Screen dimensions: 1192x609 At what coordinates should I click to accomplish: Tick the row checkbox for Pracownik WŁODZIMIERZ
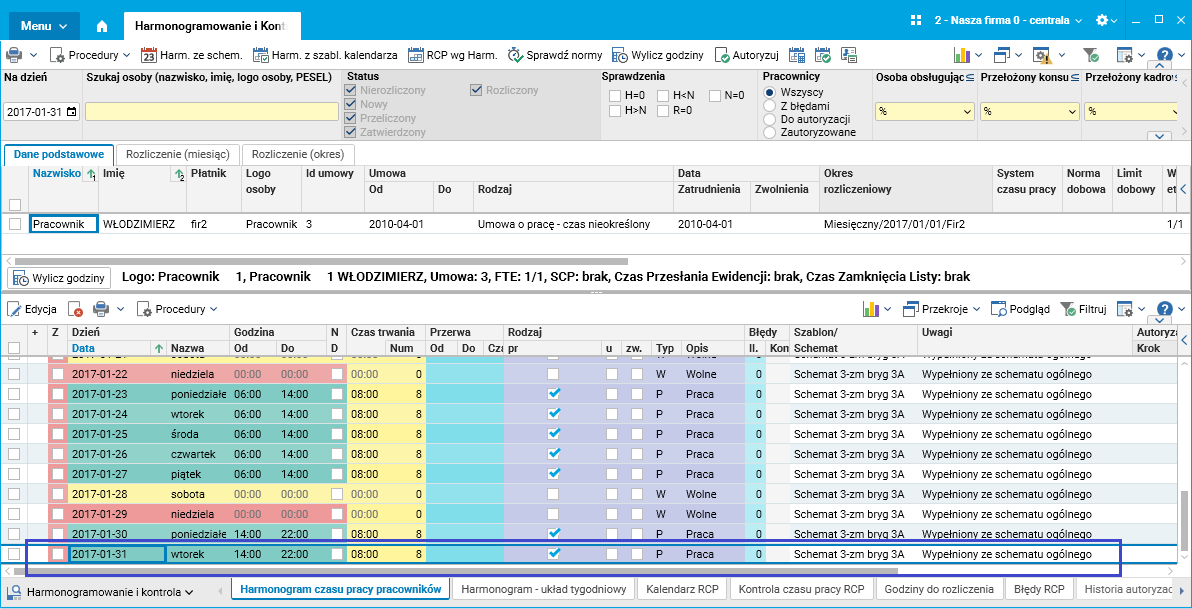15,225
